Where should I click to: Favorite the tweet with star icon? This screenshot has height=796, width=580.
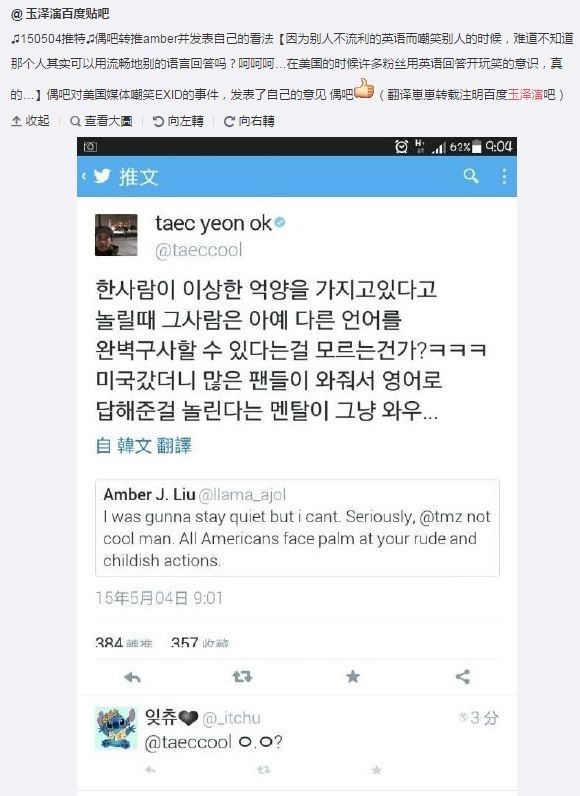pyautogui.click(x=353, y=676)
